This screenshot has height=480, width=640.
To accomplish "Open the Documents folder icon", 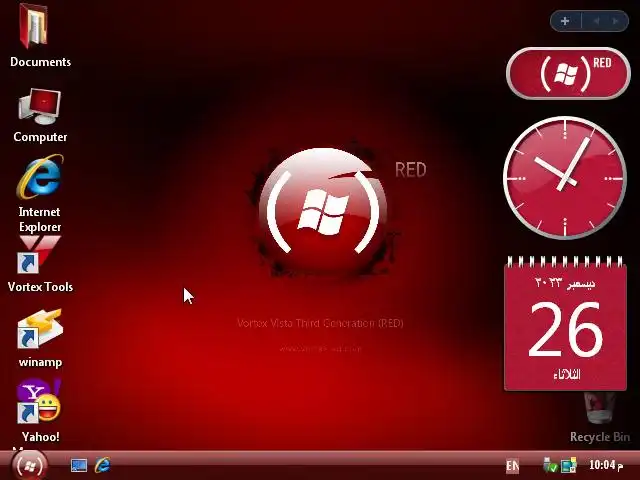I will coord(34,26).
